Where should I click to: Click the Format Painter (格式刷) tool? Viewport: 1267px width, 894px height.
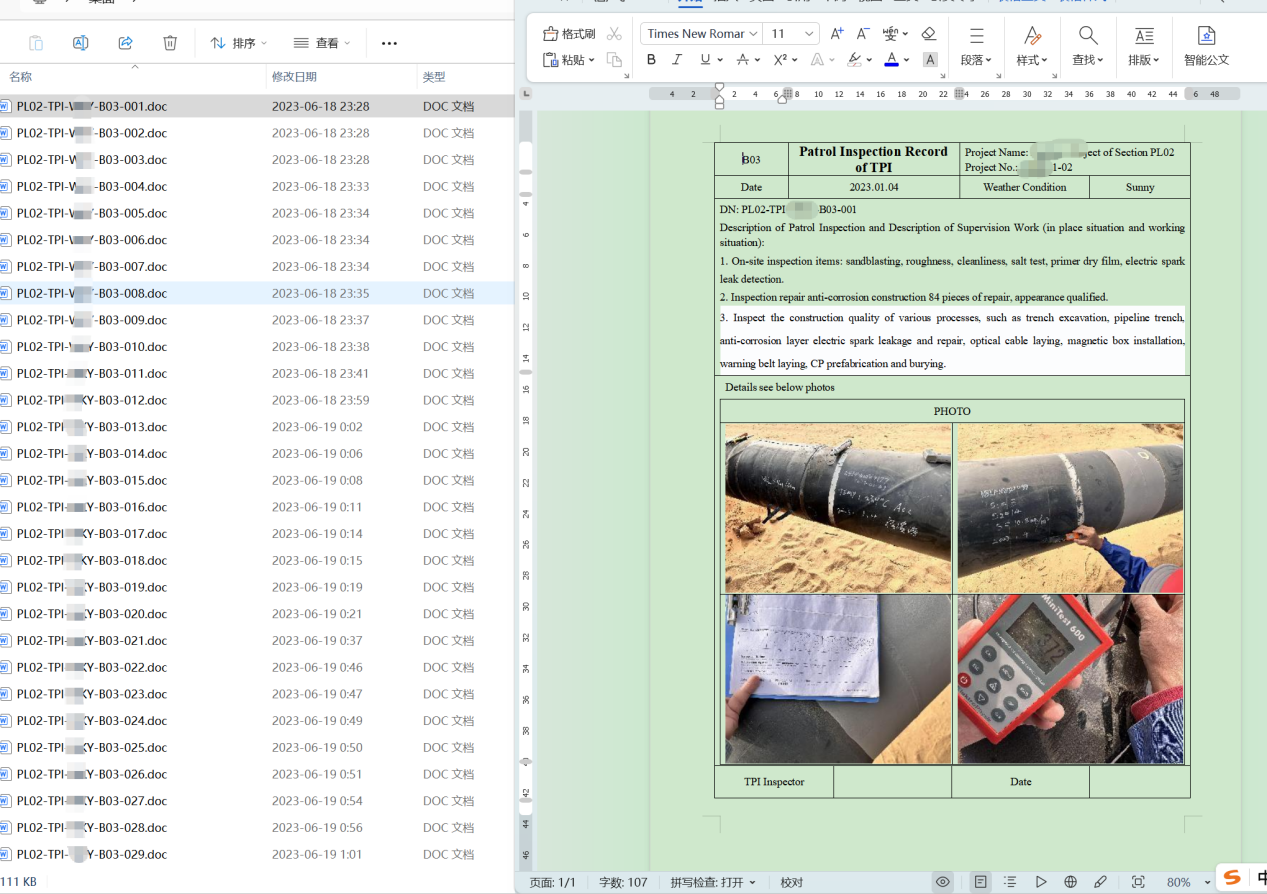point(569,34)
